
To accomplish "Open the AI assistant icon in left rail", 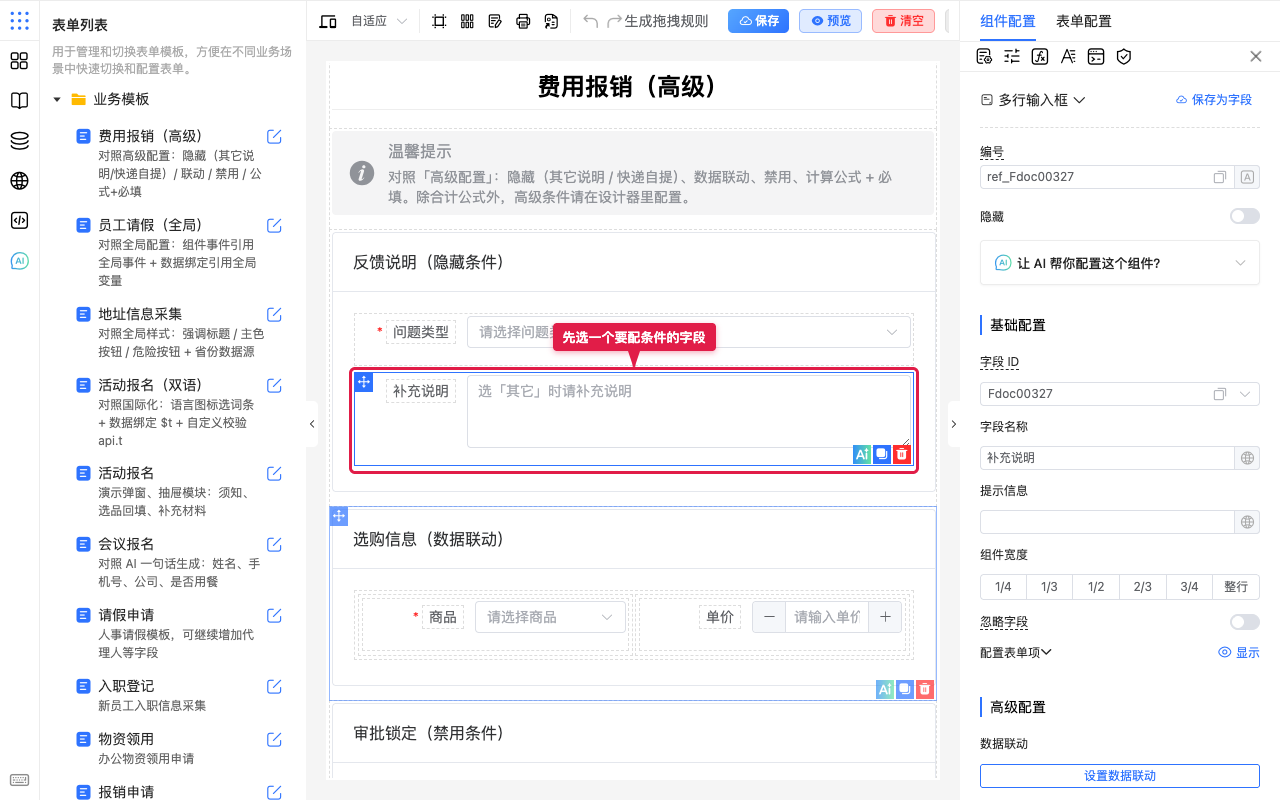I will [19, 261].
